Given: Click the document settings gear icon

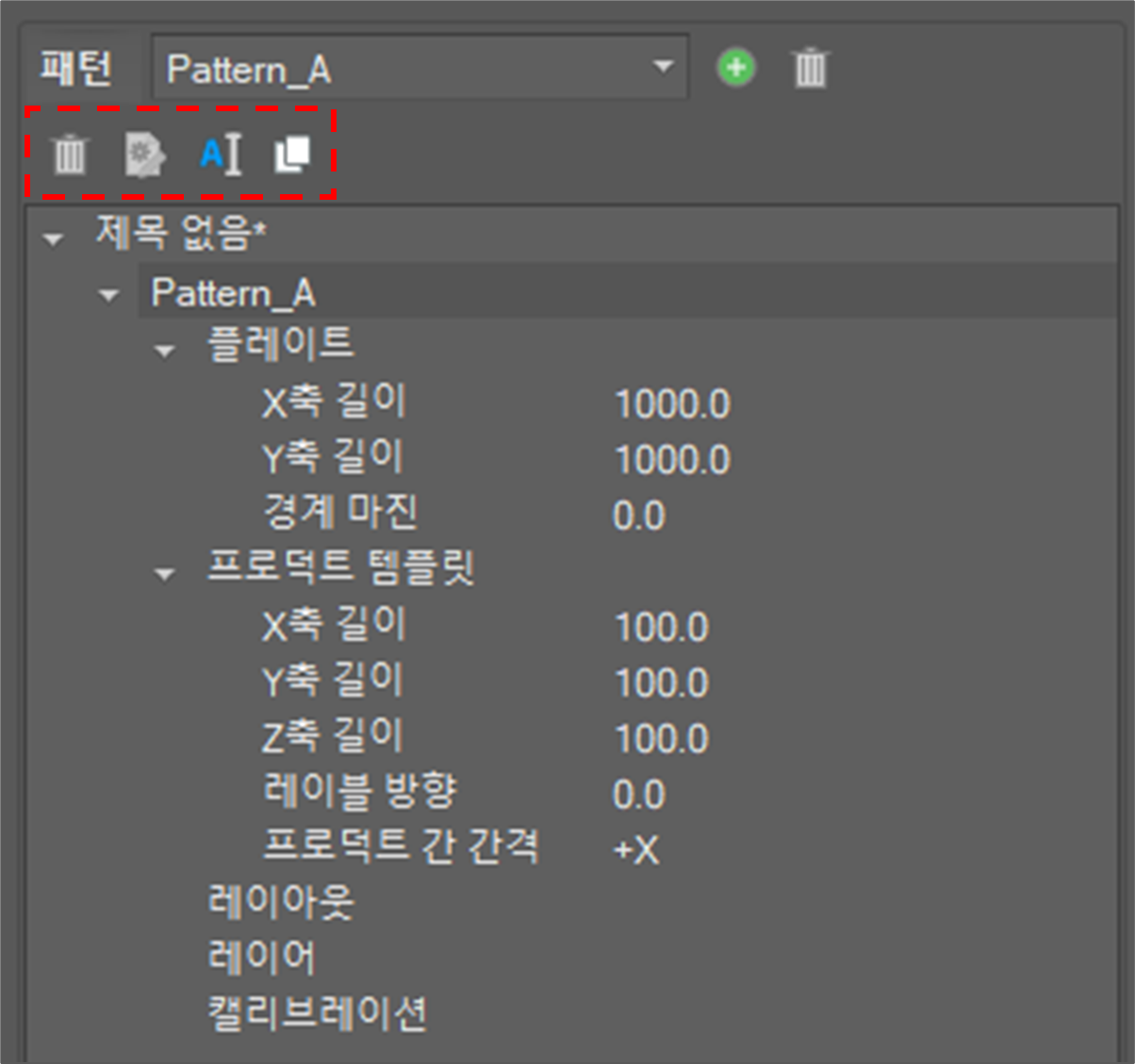Looking at the screenshot, I should (x=144, y=154).
